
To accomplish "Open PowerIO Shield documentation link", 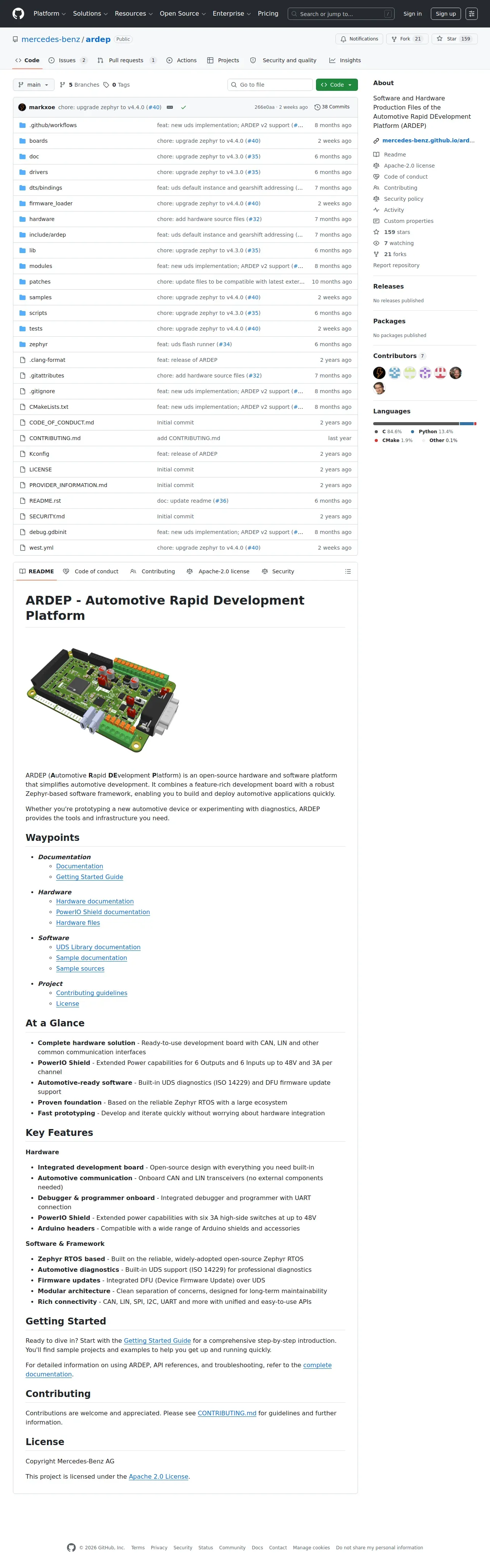I will (103, 912).
